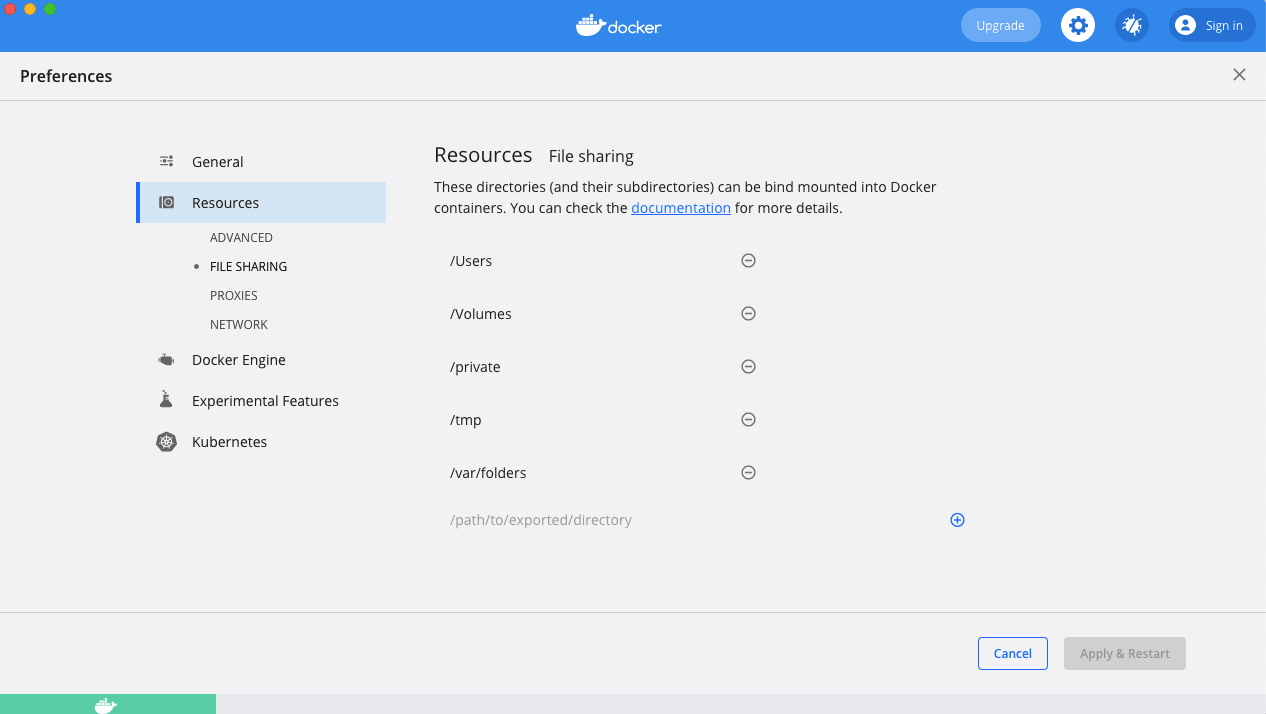The width and height of the screenshot is (1266, 714).
Task: Remove /Users from shared directories
Action: click(x=748, y=260)
